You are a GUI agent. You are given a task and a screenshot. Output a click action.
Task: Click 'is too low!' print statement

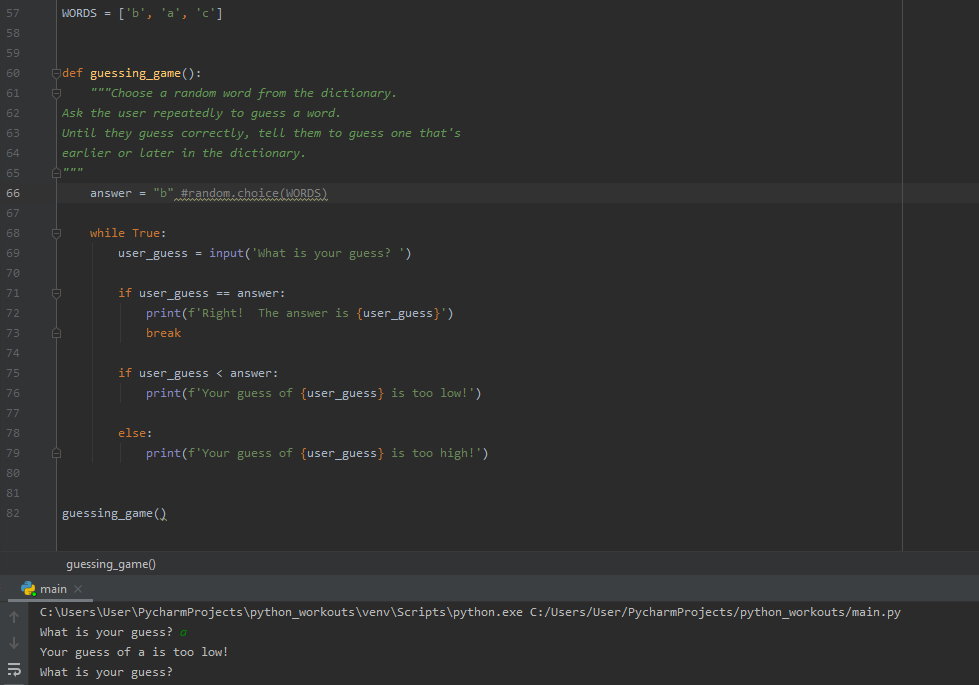pyautogui.click(x=313, y=393)
